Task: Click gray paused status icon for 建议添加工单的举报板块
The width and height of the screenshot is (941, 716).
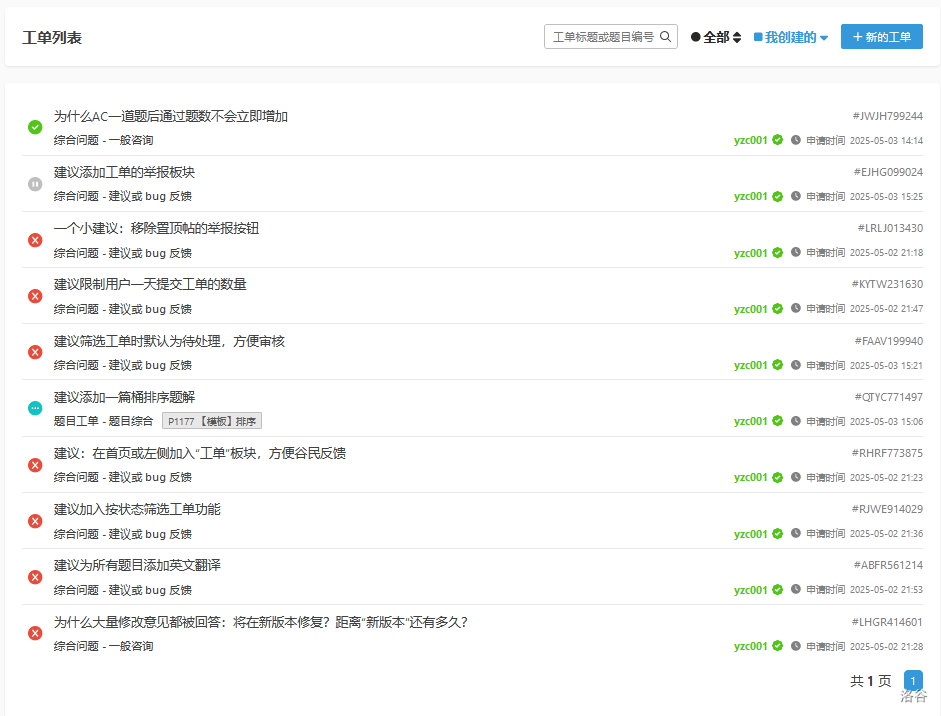Action: click(x=35, y=184)
